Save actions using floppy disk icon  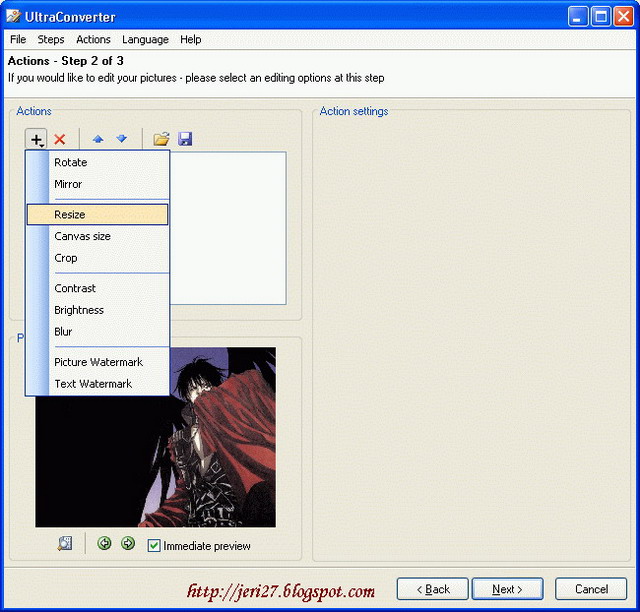click(185, 139)
